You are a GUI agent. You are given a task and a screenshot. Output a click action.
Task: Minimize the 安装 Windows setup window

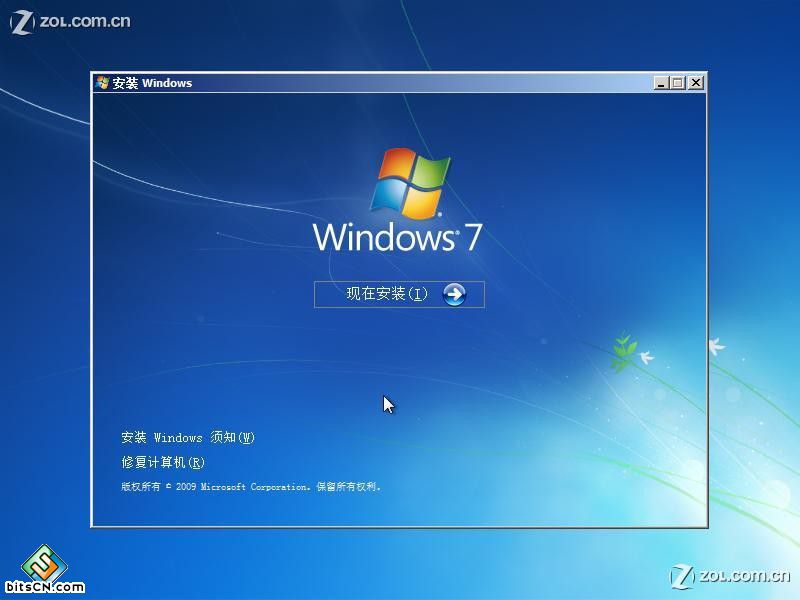point(661,83)
